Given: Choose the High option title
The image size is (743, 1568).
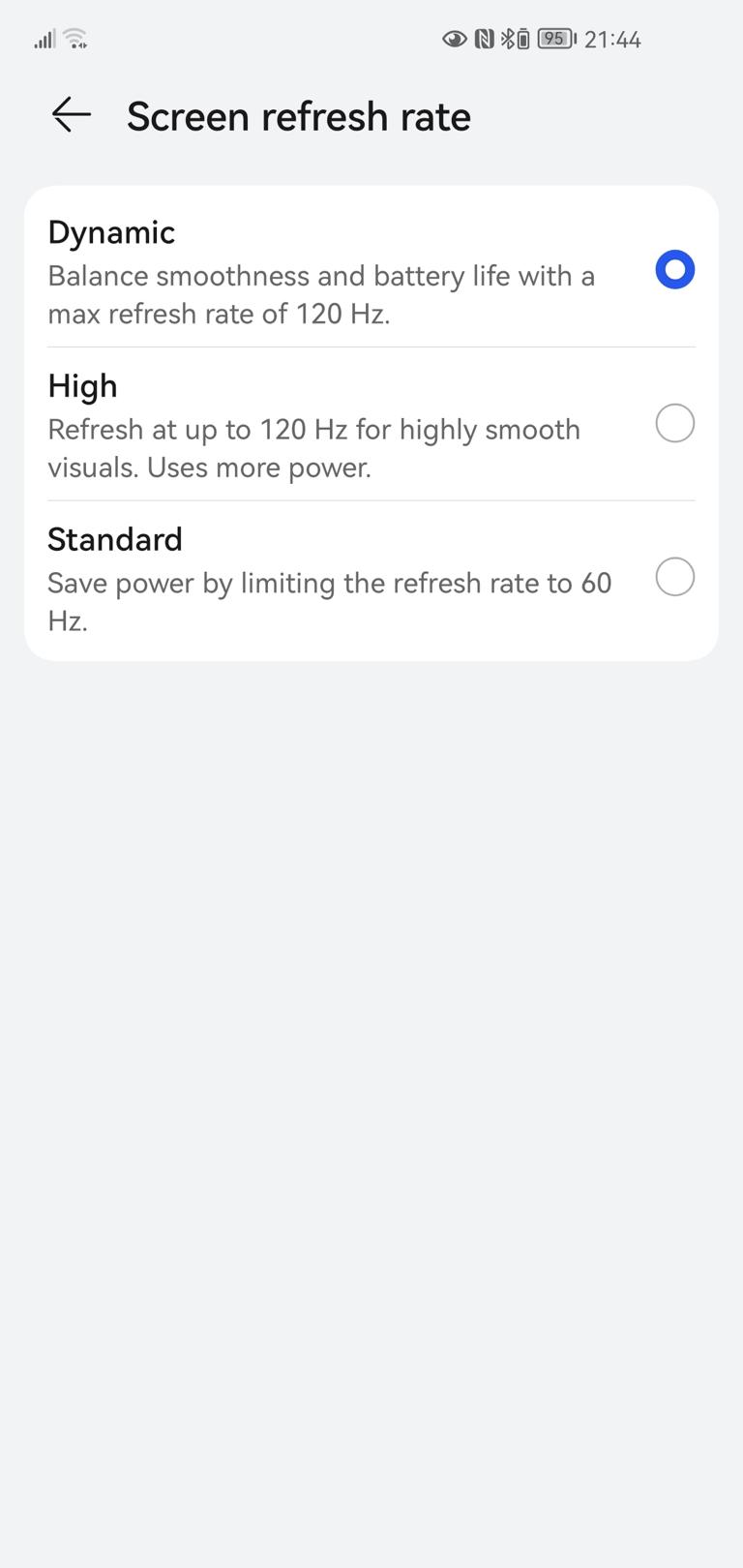Looking at the screenshot, I should pyautogui.click(x=82, y=386).
